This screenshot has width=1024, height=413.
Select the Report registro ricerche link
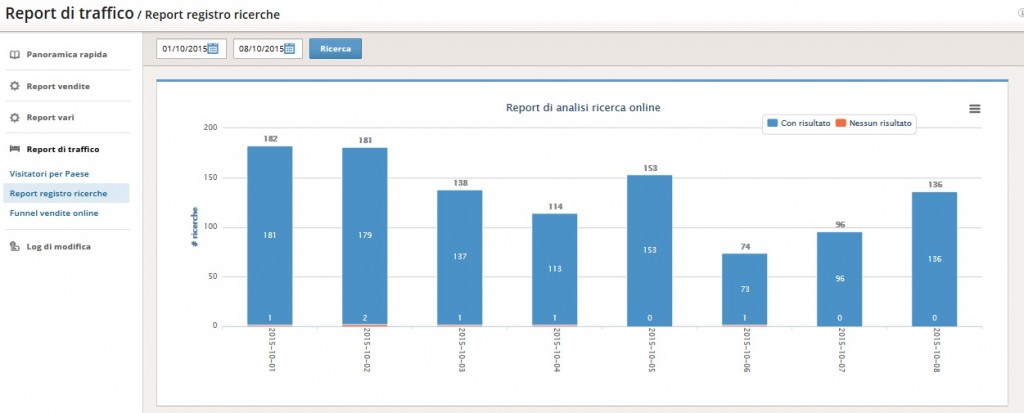click(58, 193)
